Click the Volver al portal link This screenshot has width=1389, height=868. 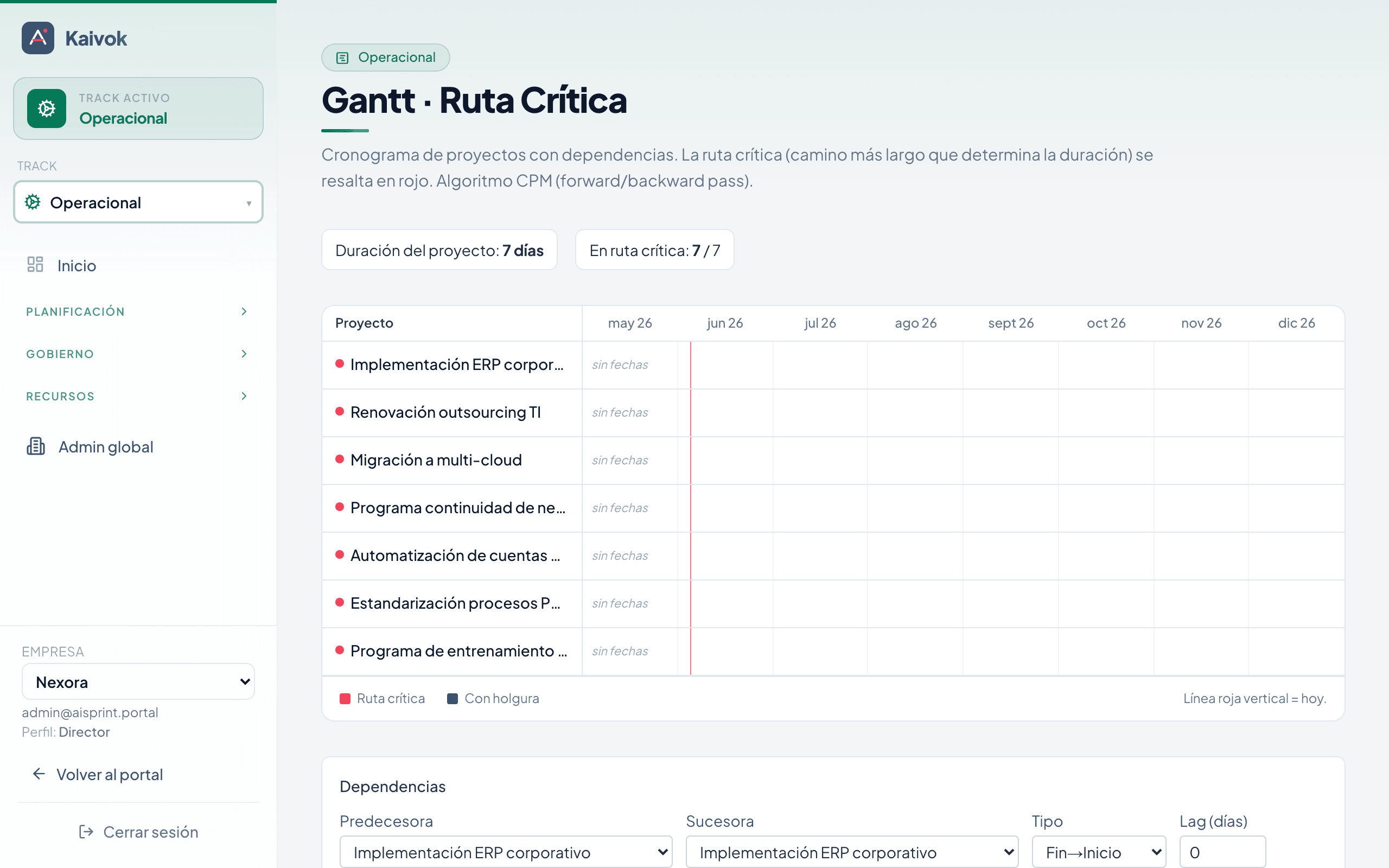coord(110,775)
